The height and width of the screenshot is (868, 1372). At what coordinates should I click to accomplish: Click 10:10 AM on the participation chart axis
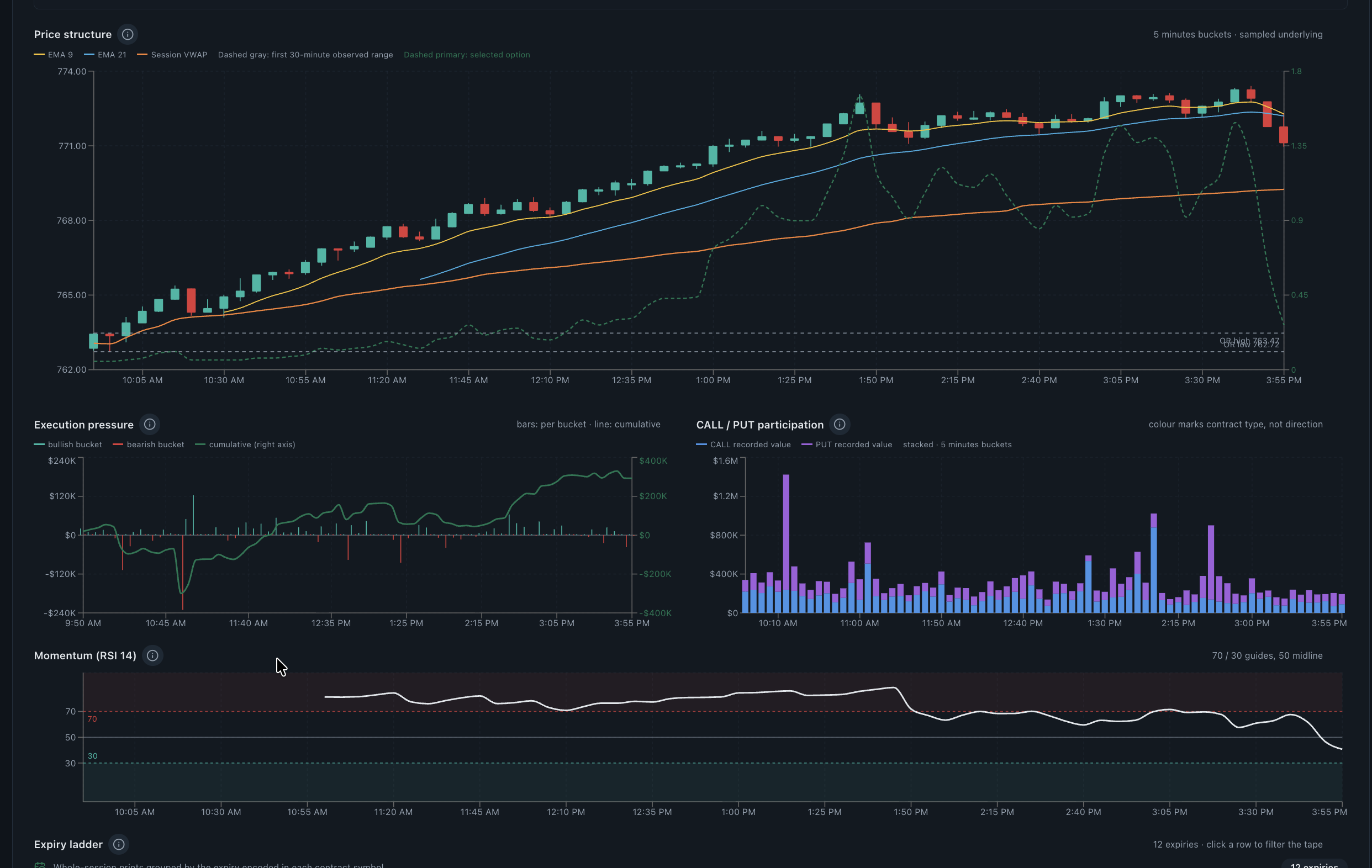click(x=778, y=623)
